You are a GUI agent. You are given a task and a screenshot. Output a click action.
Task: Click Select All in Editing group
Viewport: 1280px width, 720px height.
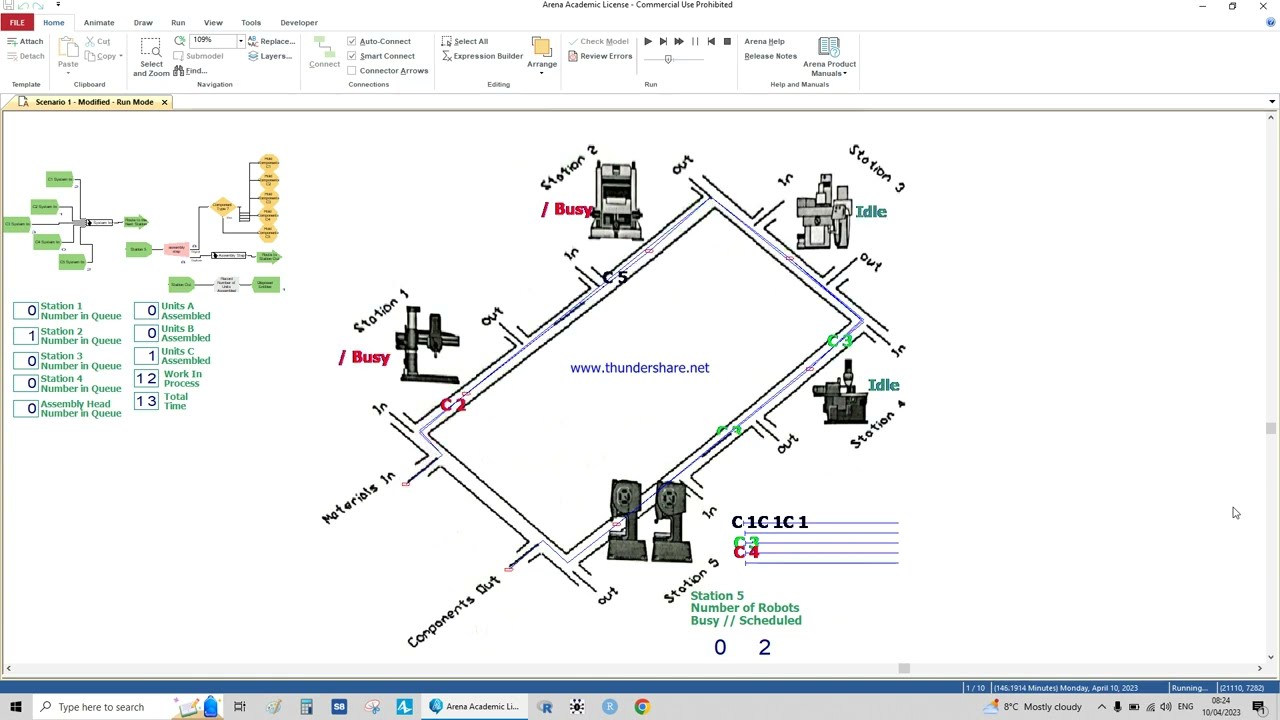click(x=465, y=41)
